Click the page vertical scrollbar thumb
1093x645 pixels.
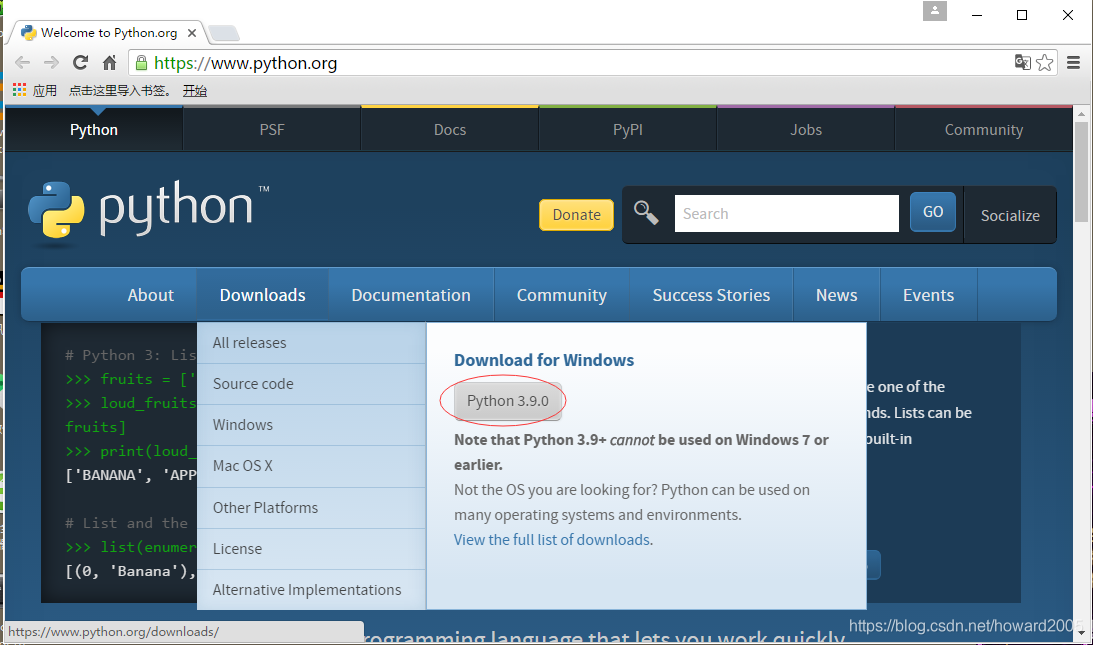(1081, 172)
